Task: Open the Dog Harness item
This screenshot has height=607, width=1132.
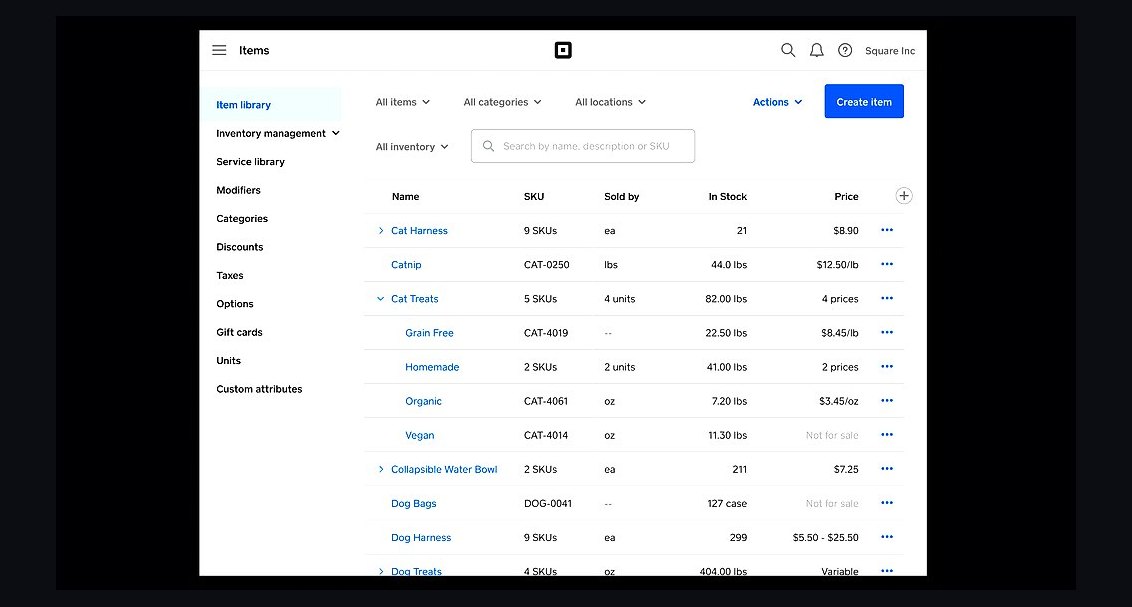Action: pyautogui.click(x=421, y=538)
